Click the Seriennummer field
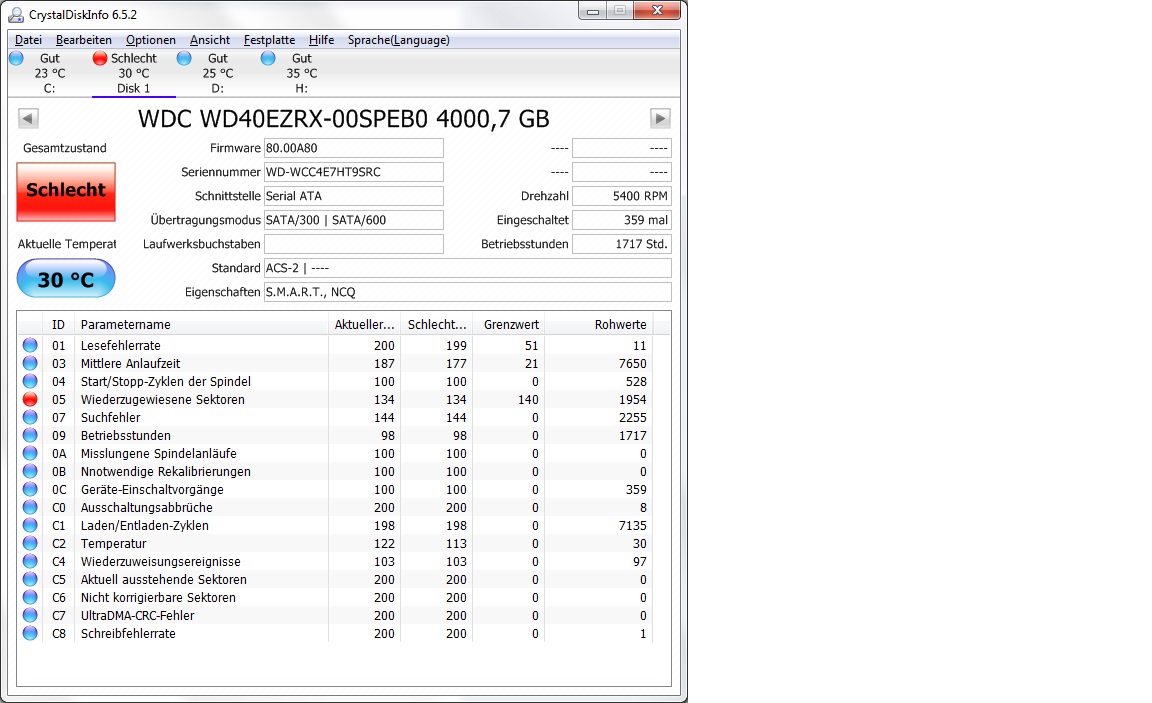Viewport: 1152px width, 703px height. tap(353, 172)
